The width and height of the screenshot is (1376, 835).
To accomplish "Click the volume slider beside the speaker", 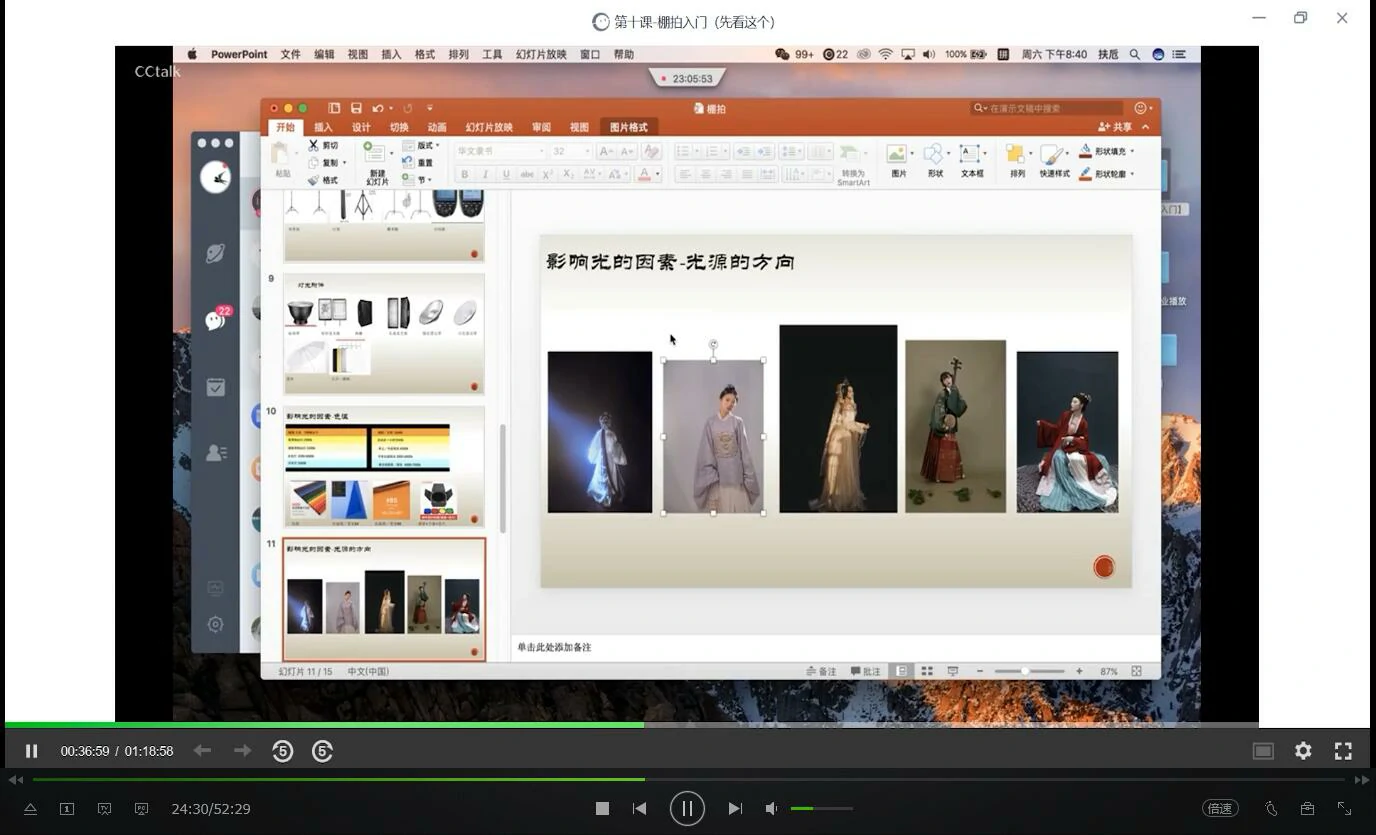I will click(821, 808).
